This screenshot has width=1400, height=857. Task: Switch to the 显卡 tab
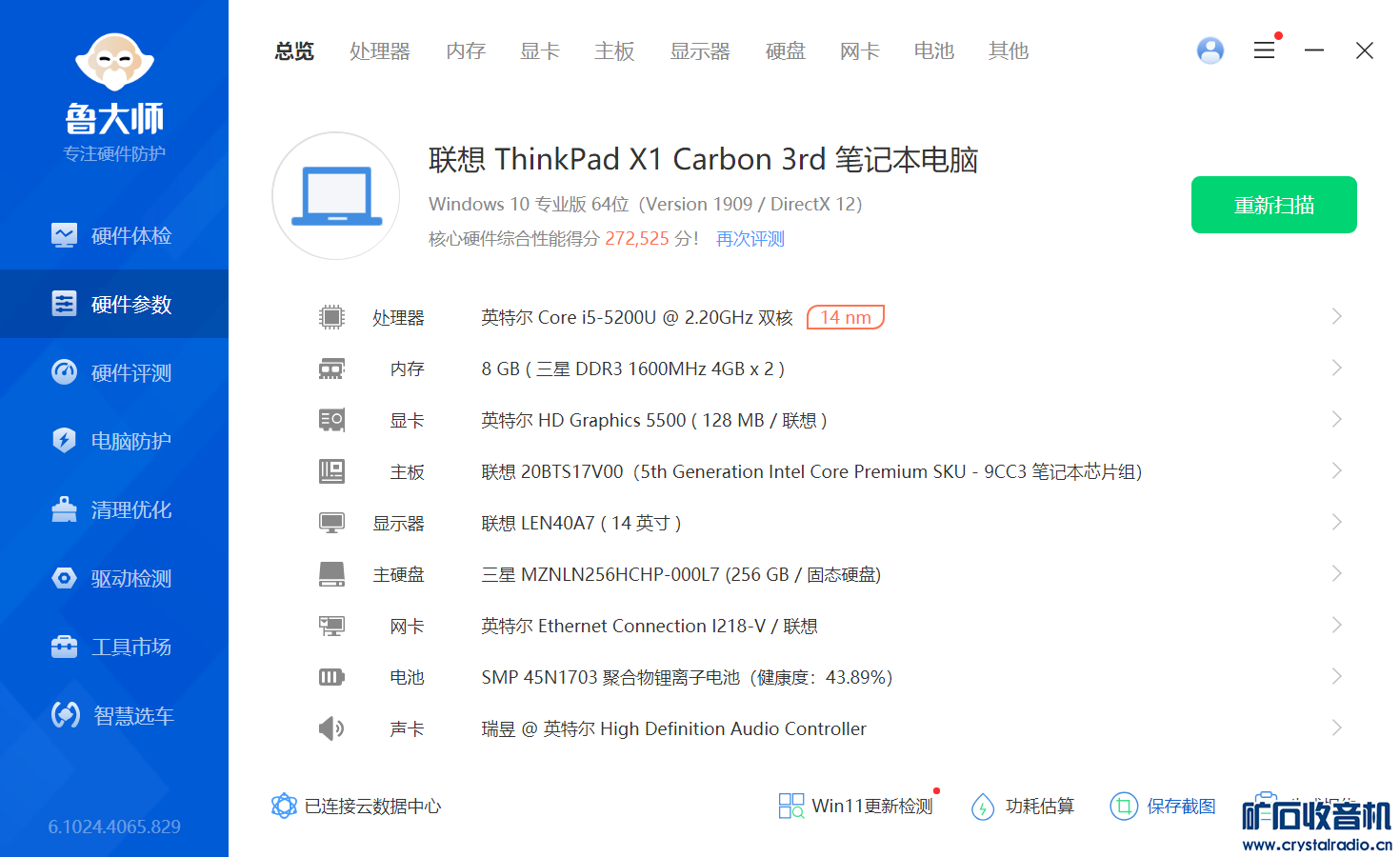pos(540,50)
